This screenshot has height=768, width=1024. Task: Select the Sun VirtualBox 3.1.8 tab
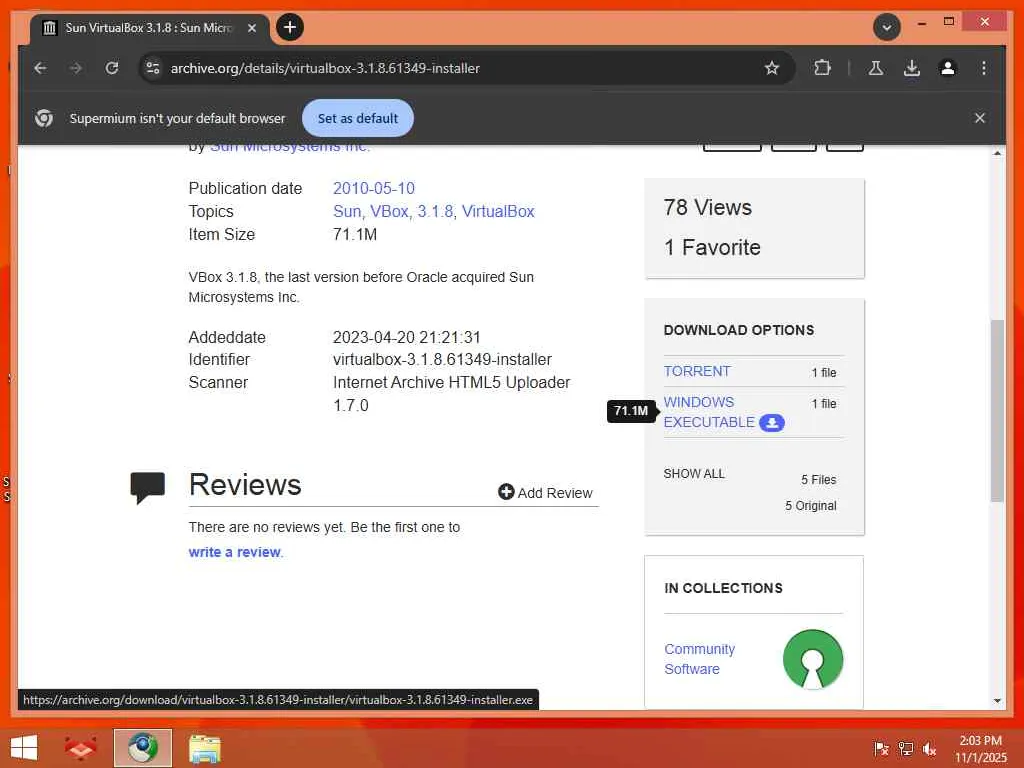click(x=150, y=28)
